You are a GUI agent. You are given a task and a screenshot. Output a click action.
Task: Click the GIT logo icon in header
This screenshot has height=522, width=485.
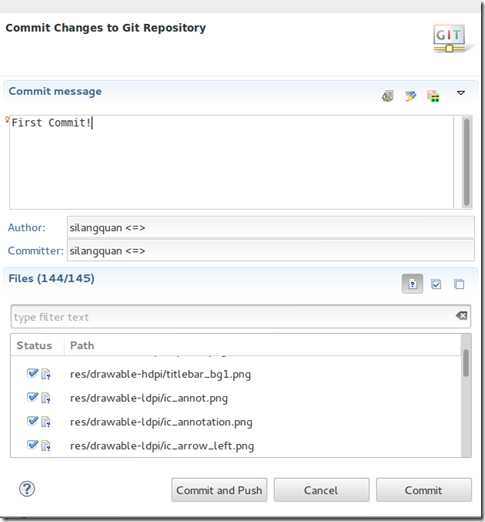(450, 38)
